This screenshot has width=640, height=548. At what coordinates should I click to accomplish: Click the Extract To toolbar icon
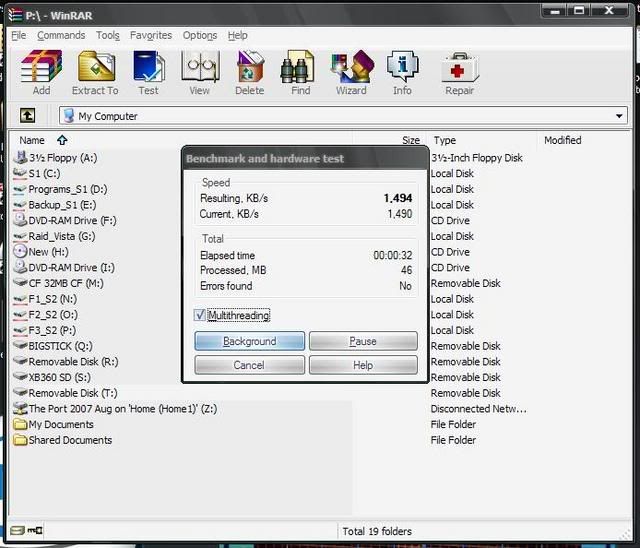coord(96,66)
